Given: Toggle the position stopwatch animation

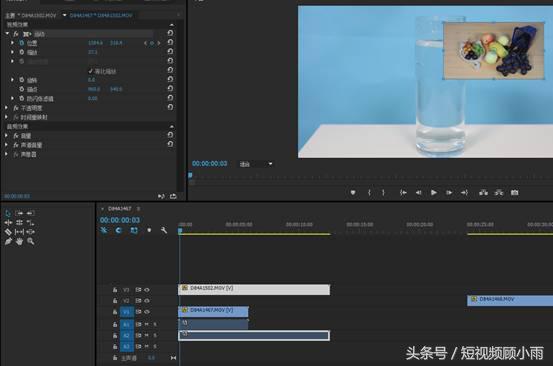Looking at the screenshot, I should click(x=22, y=43).
